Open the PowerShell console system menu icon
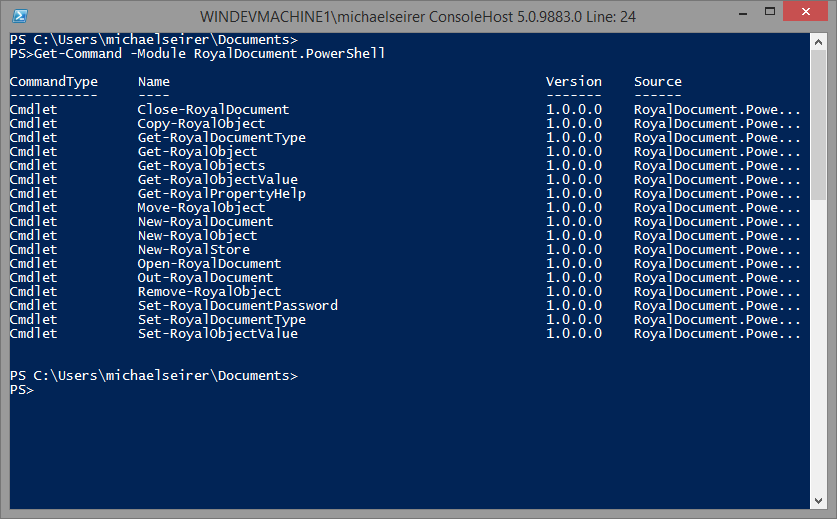 [19, 16]
